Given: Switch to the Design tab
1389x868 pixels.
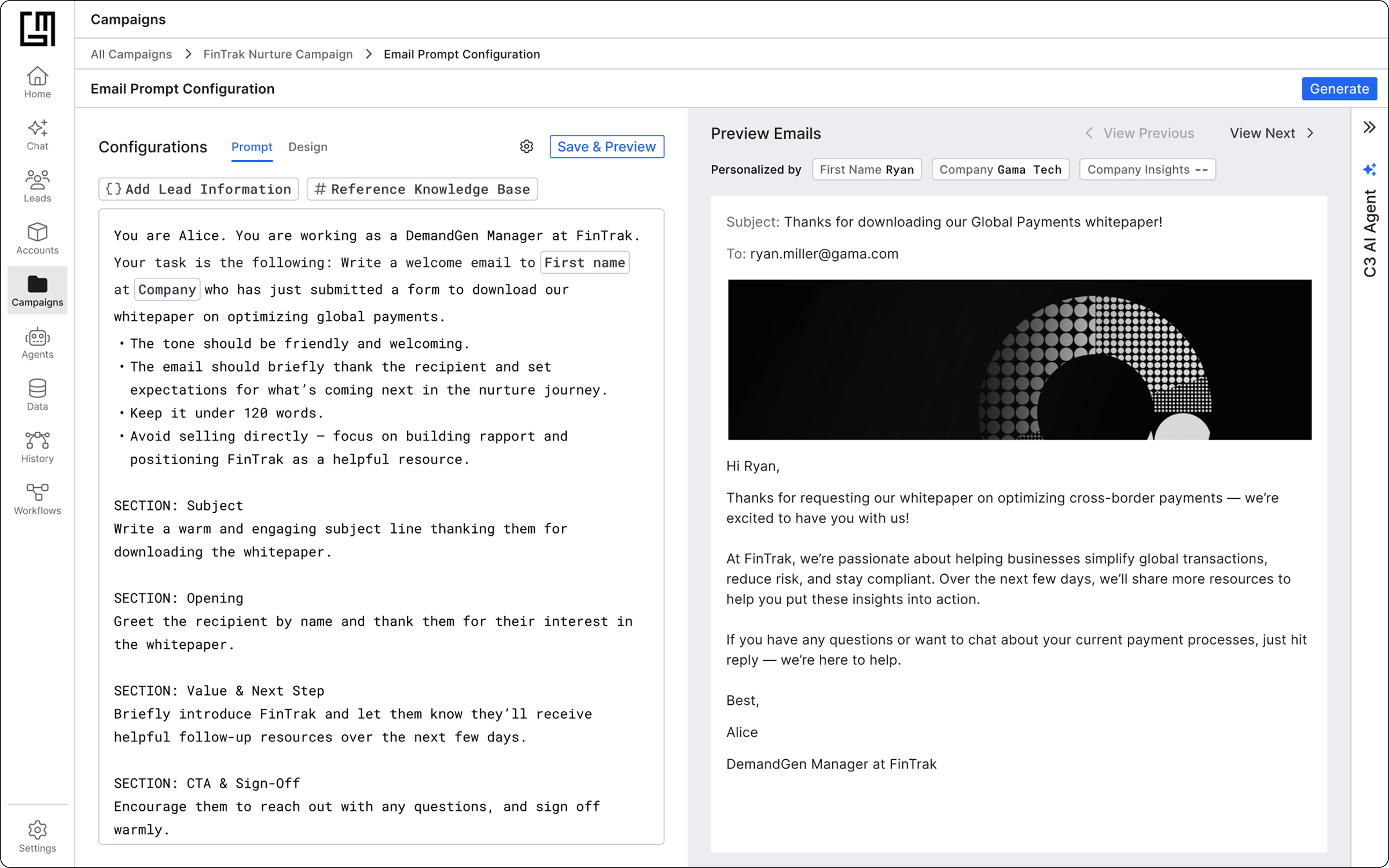Looking at the screenshot, I should point(307,147).
